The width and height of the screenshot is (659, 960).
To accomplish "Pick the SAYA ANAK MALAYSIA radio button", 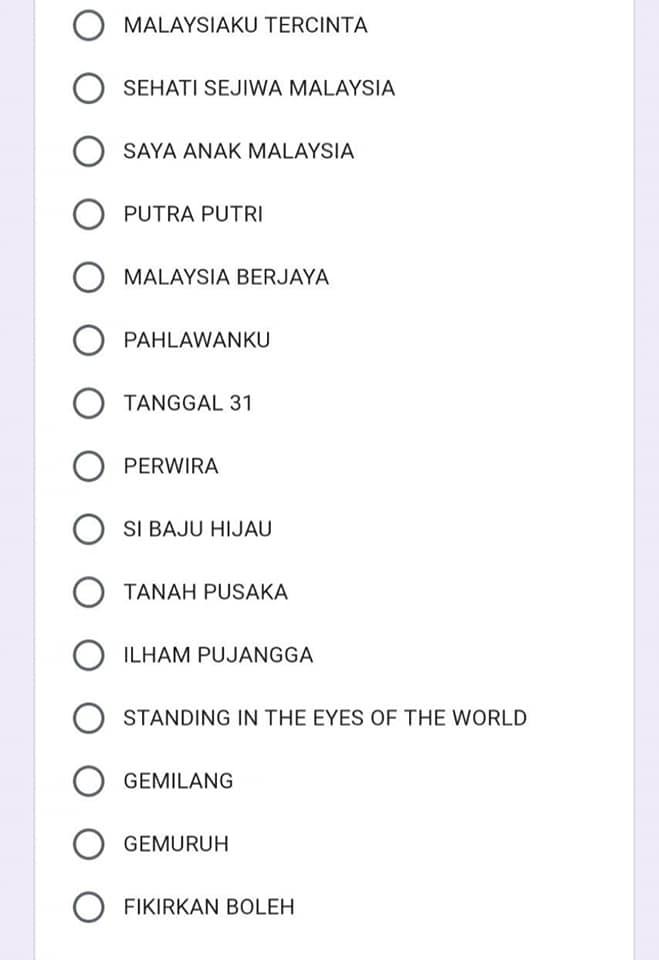I will coord(88,151).
